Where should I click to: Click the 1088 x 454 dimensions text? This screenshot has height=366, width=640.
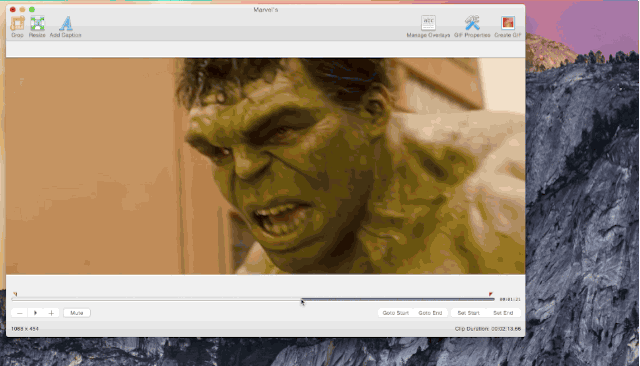[x=25, y=329]
